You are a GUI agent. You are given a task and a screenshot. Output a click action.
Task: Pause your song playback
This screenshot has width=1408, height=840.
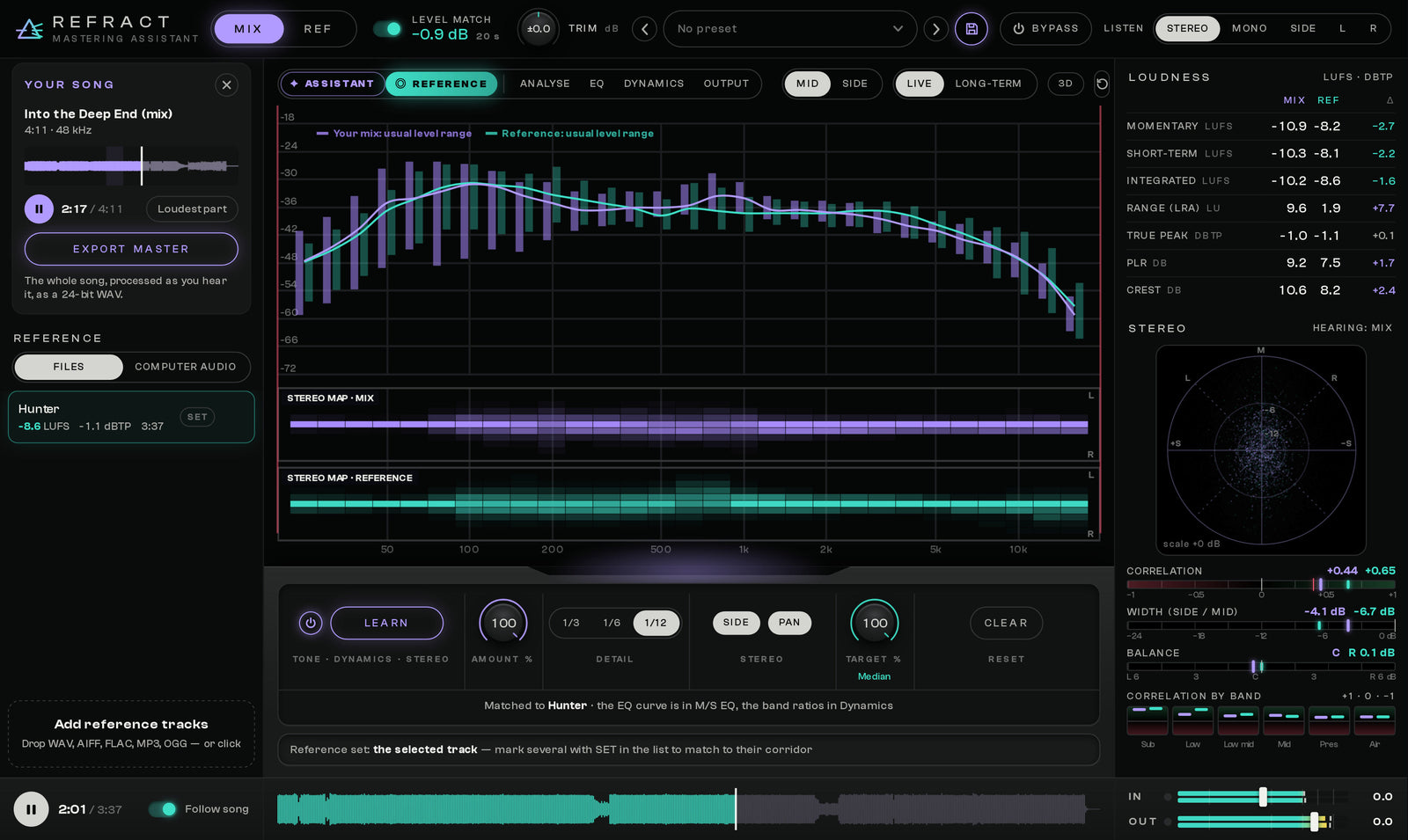[39, 209]
